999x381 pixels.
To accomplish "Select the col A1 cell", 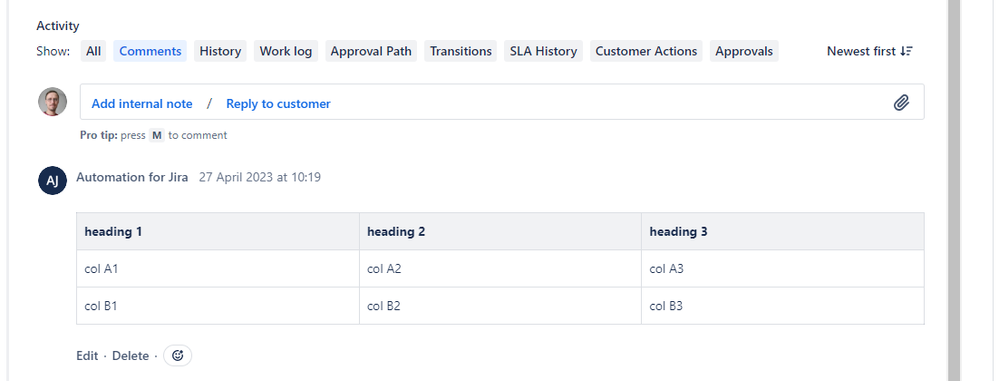I will pyautogui.click(x=218, y=269).
